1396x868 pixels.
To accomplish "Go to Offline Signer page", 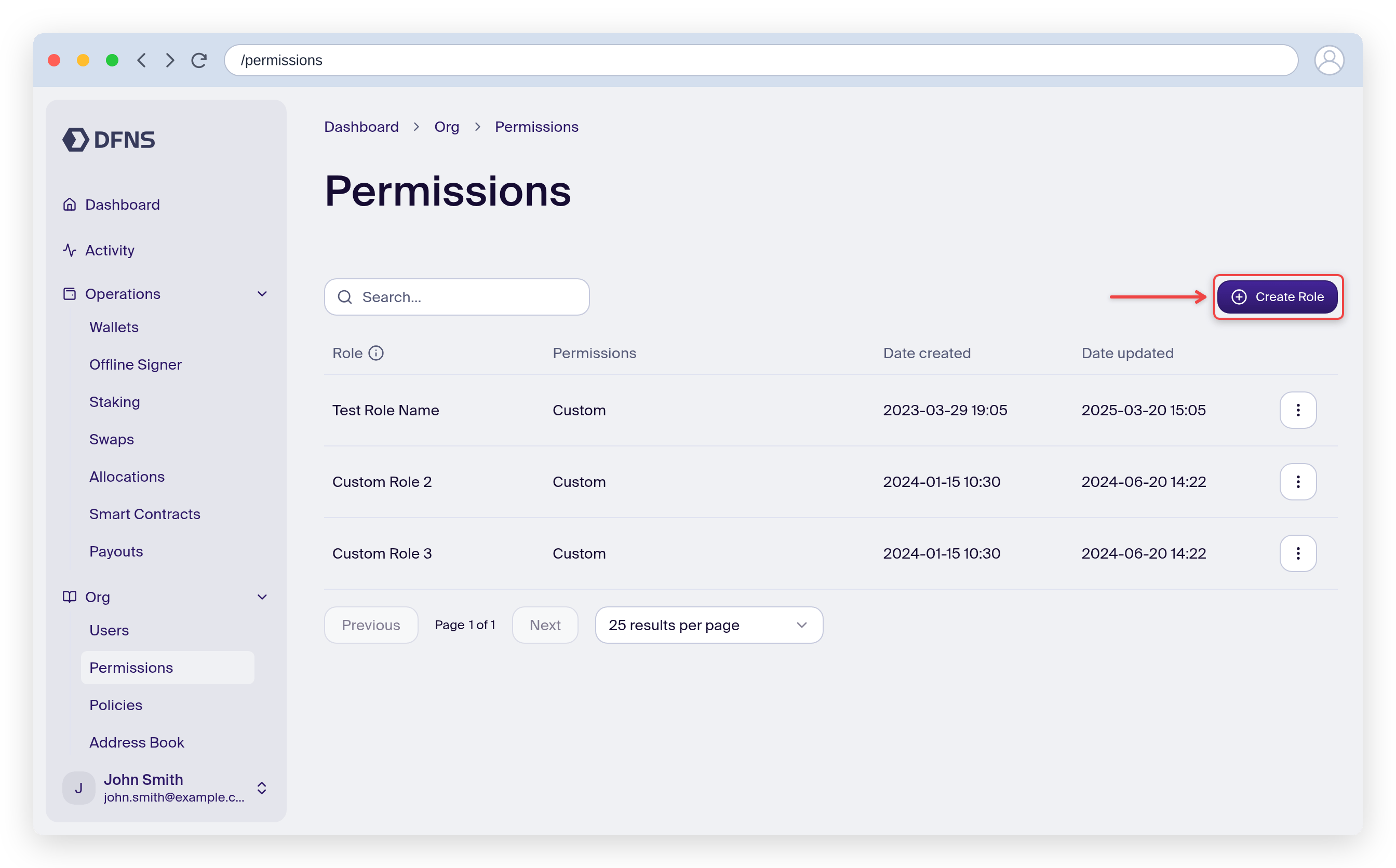I will point(136,364).
